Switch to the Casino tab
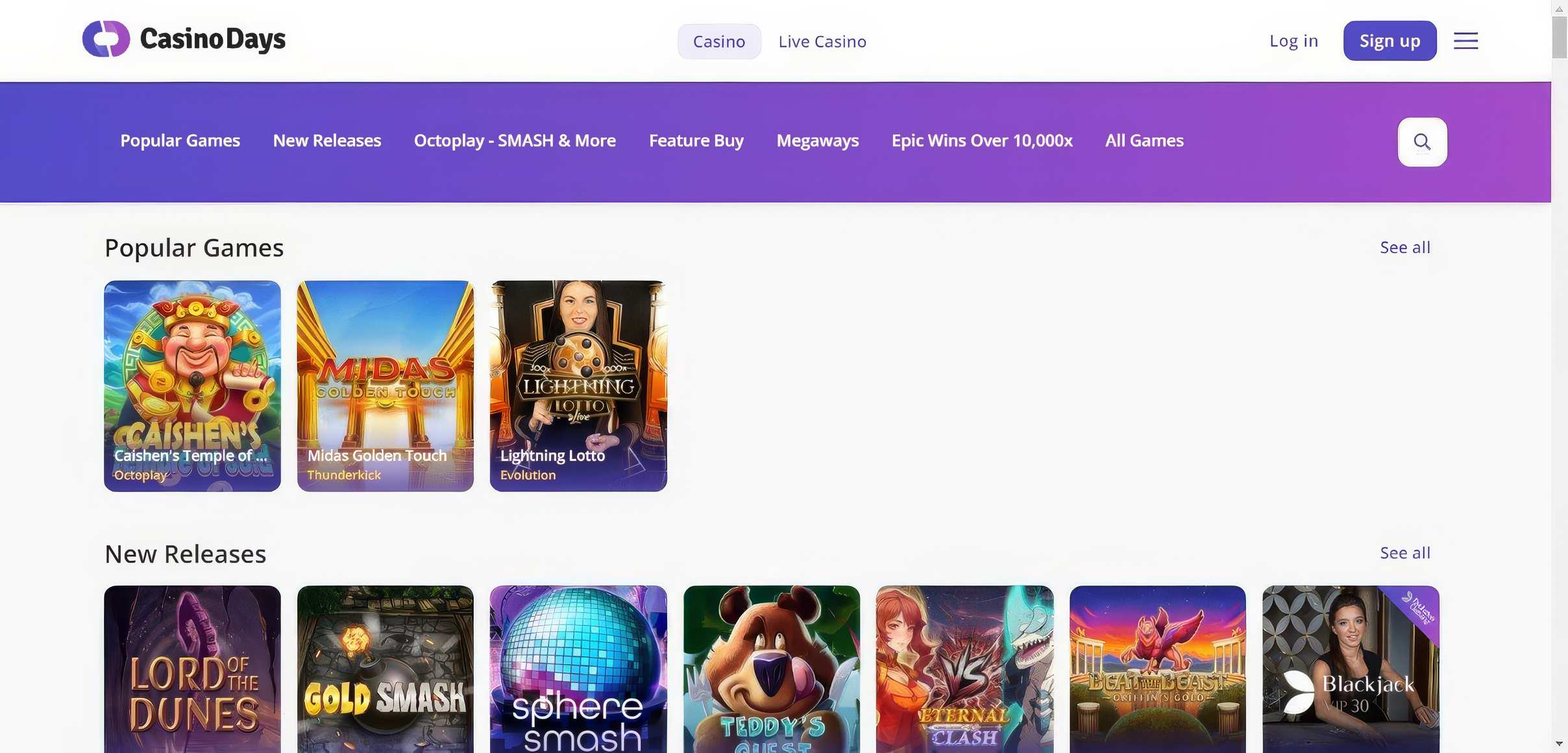 (x=718, y=42)
